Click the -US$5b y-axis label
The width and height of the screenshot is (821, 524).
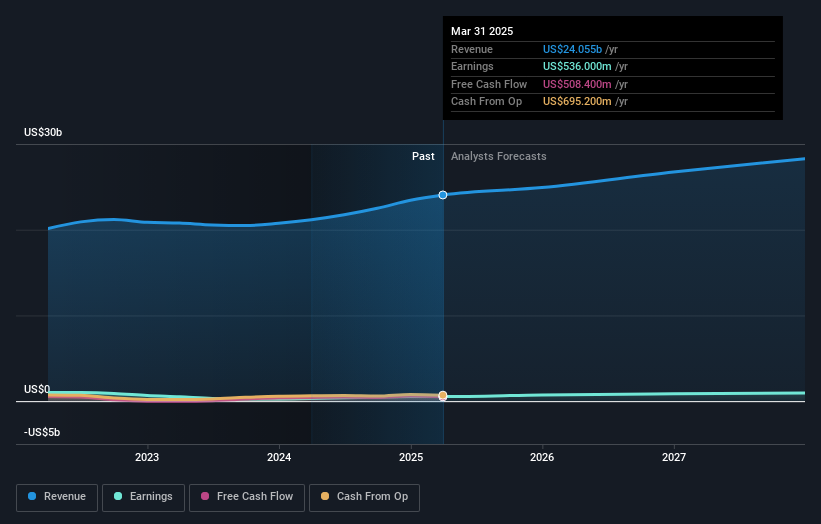(x=42, y=432)
